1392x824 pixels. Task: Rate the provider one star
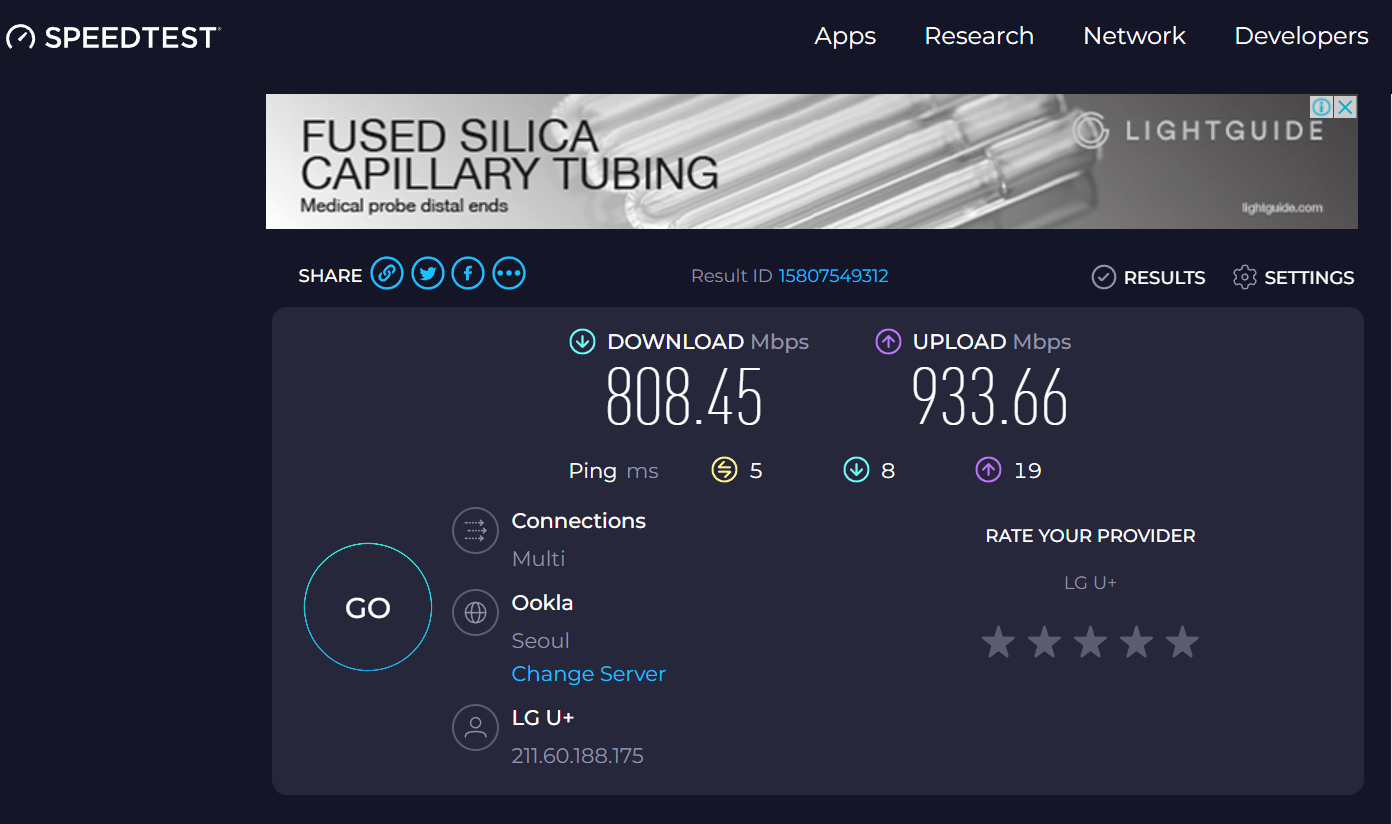point(998,642)
